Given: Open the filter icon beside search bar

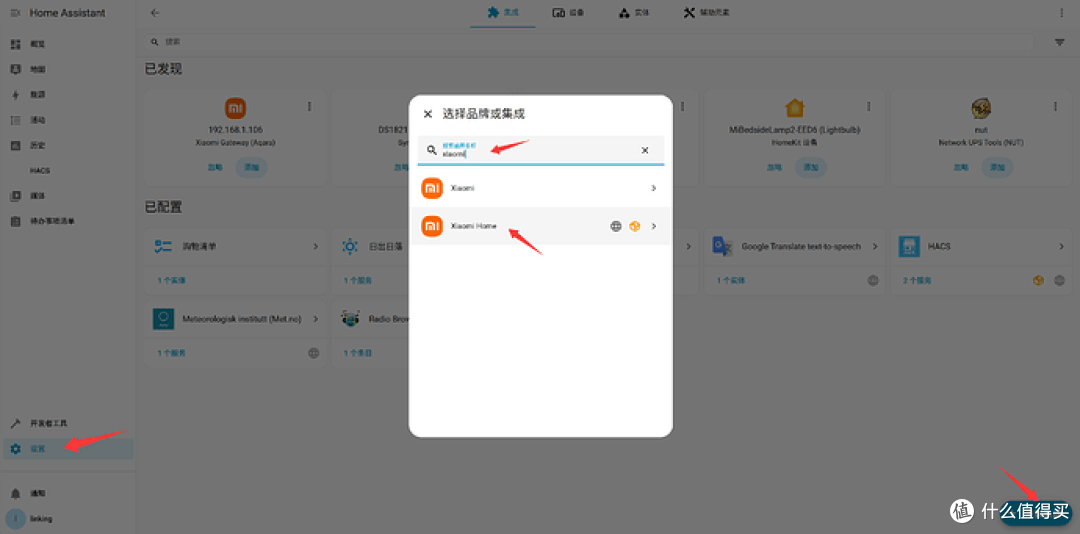Looking at the screenshot, I should (x=1060, y=42).
